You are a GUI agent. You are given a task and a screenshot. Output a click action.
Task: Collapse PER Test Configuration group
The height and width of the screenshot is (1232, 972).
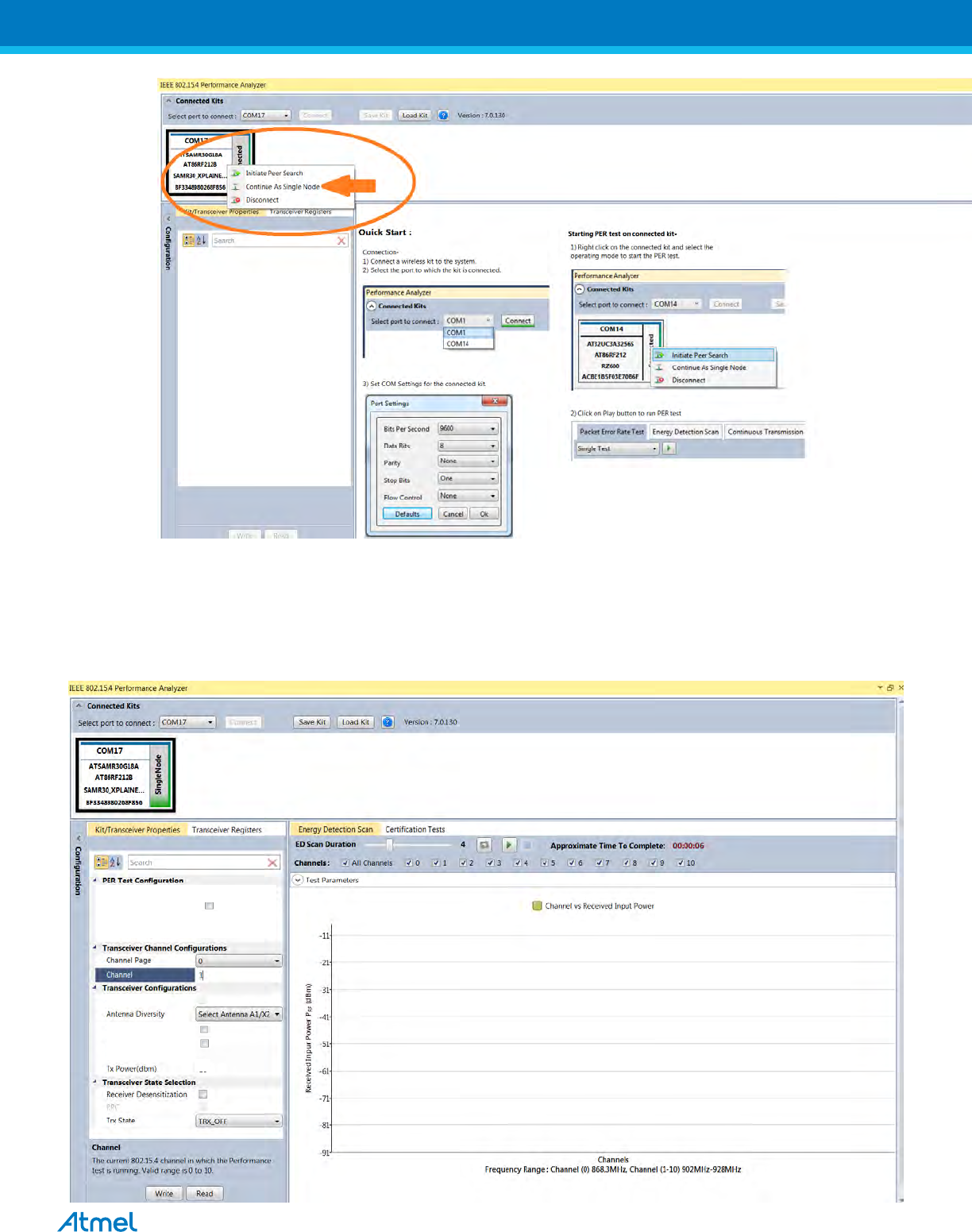pyautogui.click(x=95, y=880)
